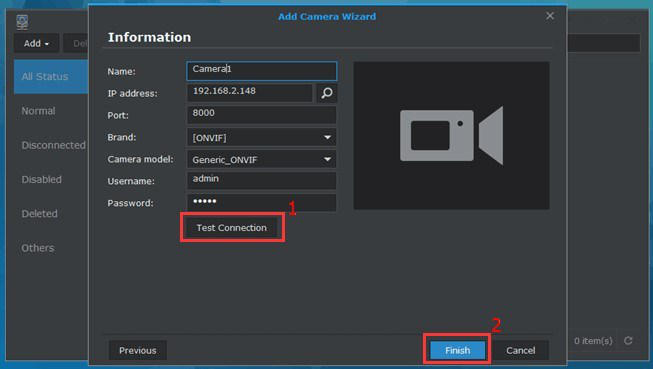The height and width of the screenshot is (369, 653).
Task: Click the Name field containing Camera1
Action: (262, 71)
